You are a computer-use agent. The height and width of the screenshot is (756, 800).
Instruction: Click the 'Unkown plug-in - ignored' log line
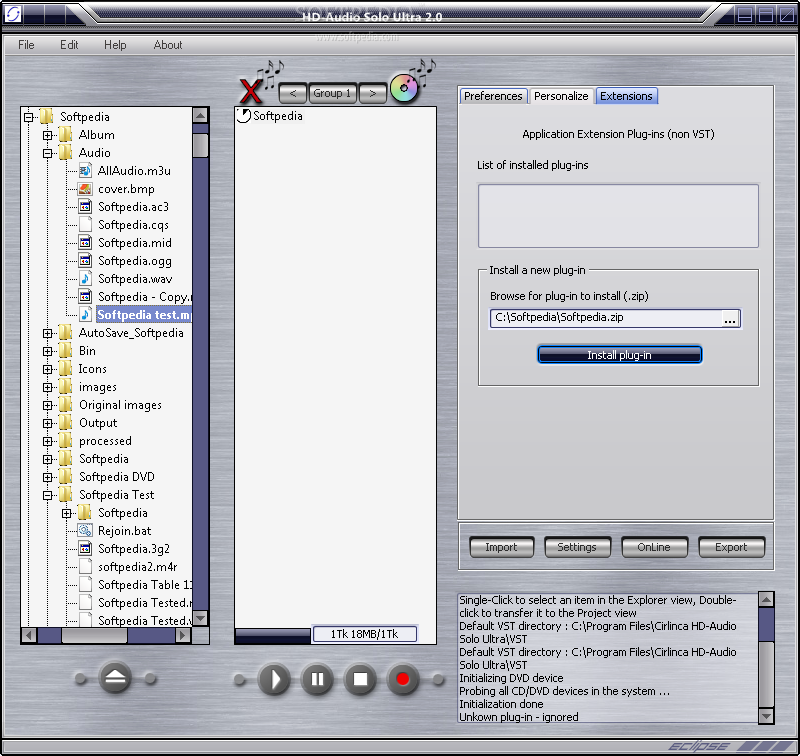(518, 717)
